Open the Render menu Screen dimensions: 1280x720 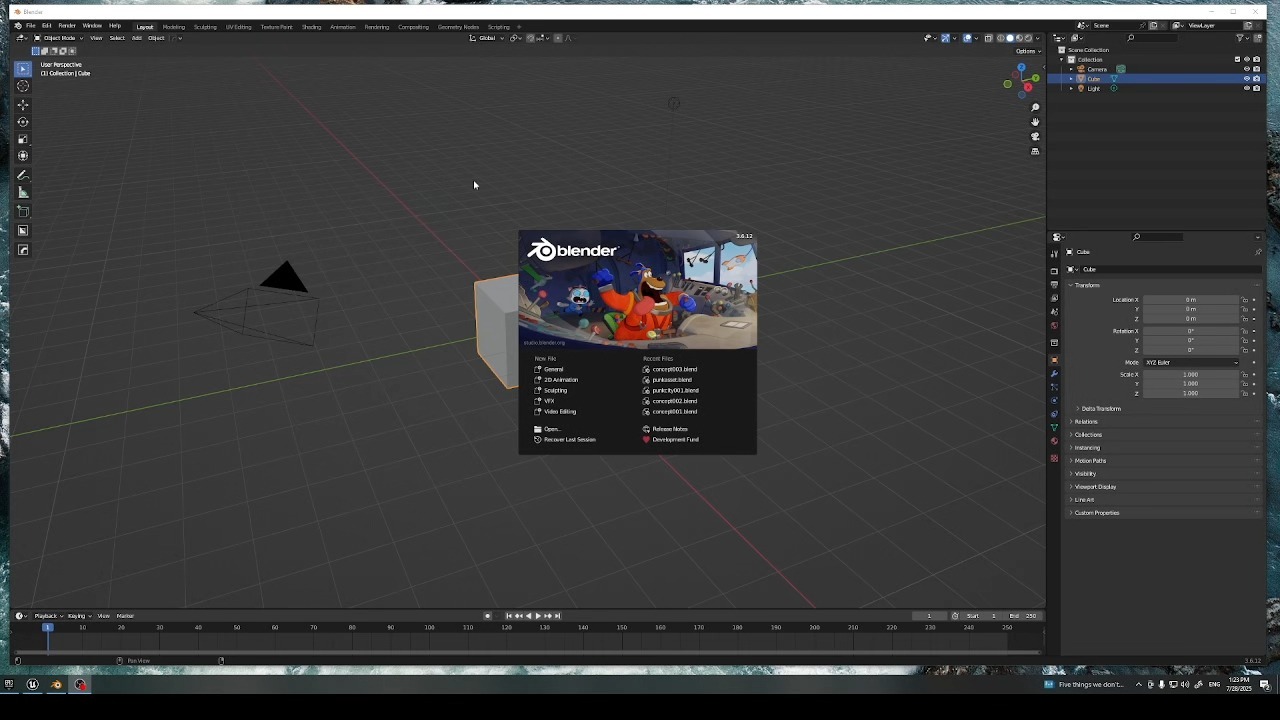67,26
